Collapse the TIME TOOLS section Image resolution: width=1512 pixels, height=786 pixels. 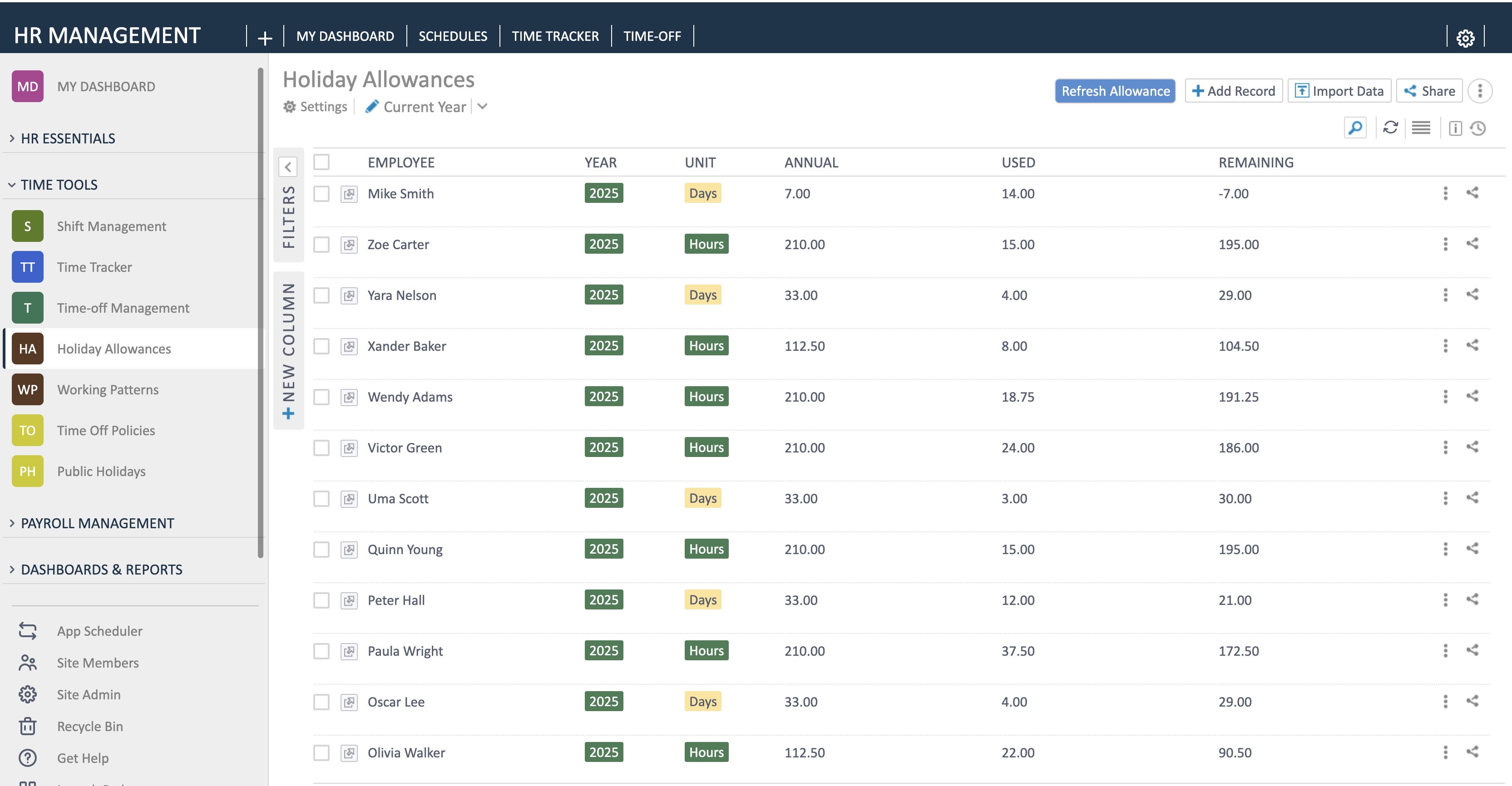(x=59, y=185)
